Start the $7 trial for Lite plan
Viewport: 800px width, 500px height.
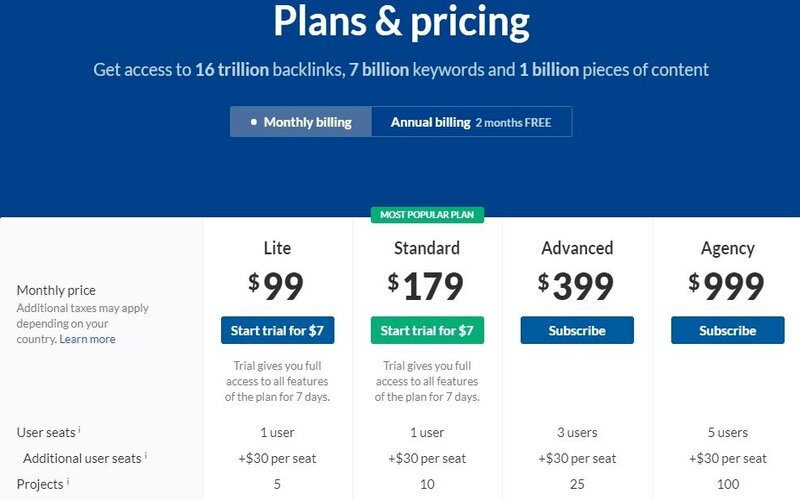(x=277, y=330)
